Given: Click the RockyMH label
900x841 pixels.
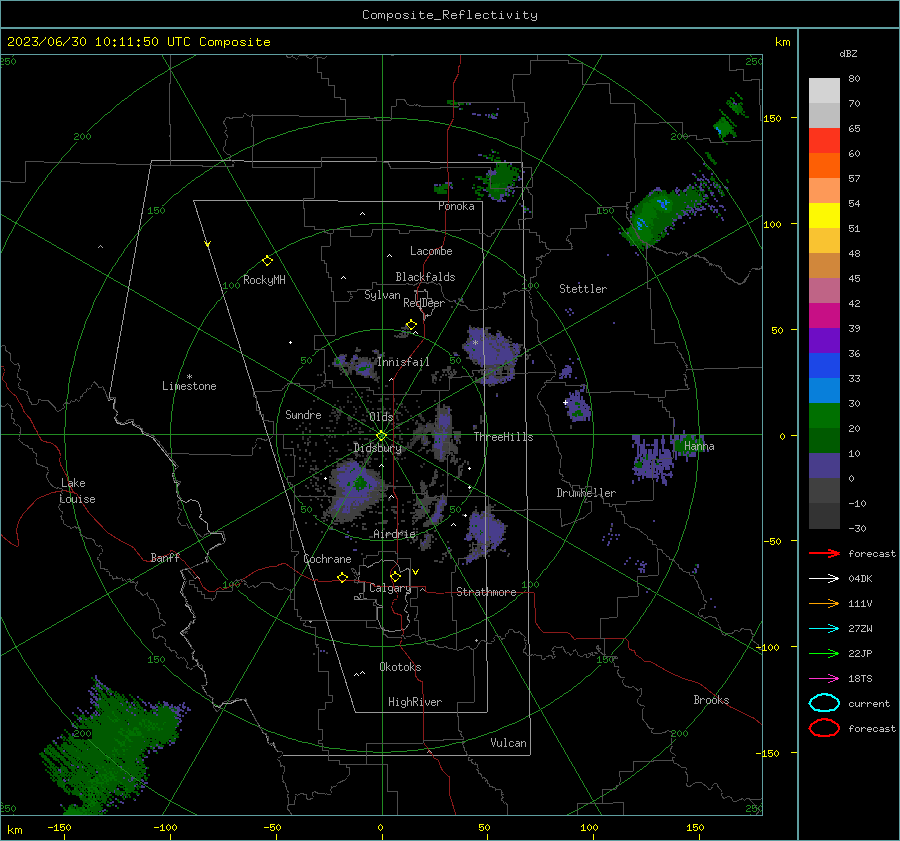Looking at the screenshot, I should [264, 280].
